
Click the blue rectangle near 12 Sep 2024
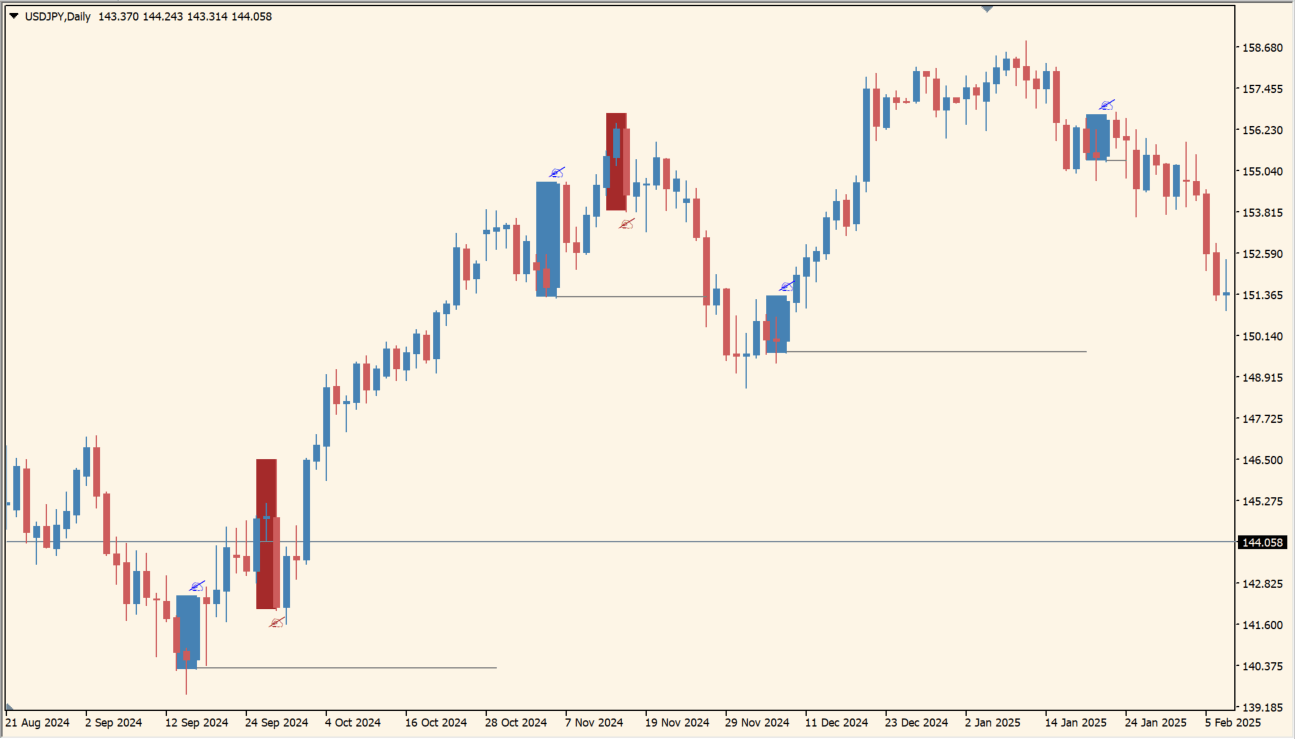(x=188, y=632)
